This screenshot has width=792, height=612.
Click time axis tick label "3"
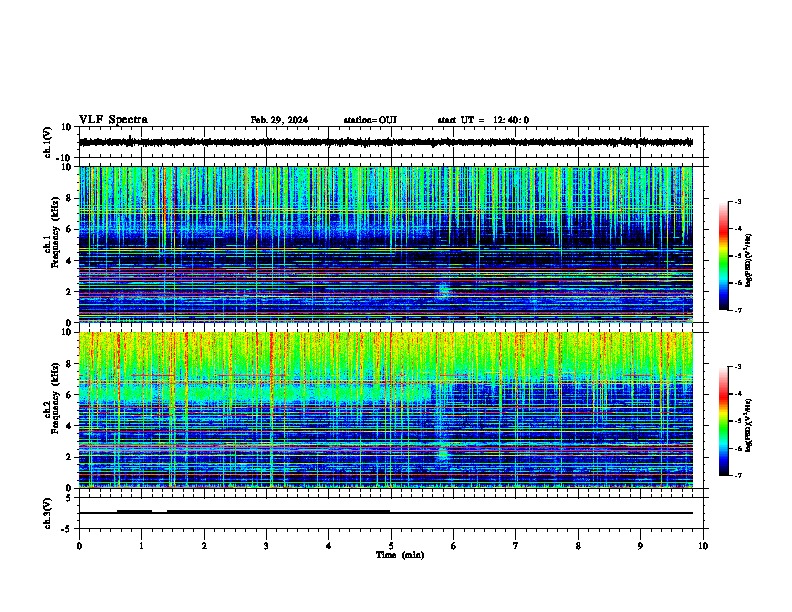pyautogui.click(x=266, y=546)
